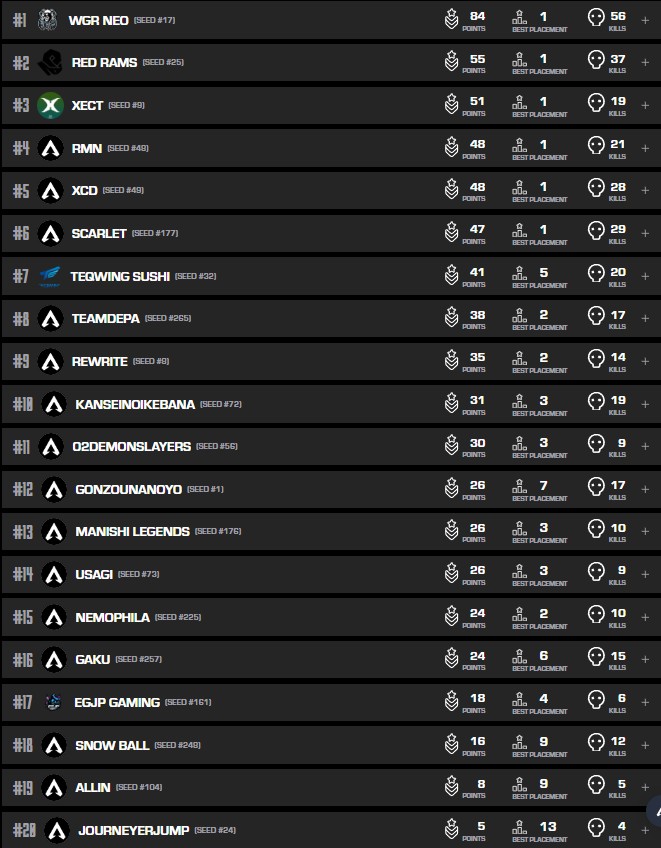Click the Red Rams team logo
The height and width of the screenshot is (848, 661).
tap(50, 63)
